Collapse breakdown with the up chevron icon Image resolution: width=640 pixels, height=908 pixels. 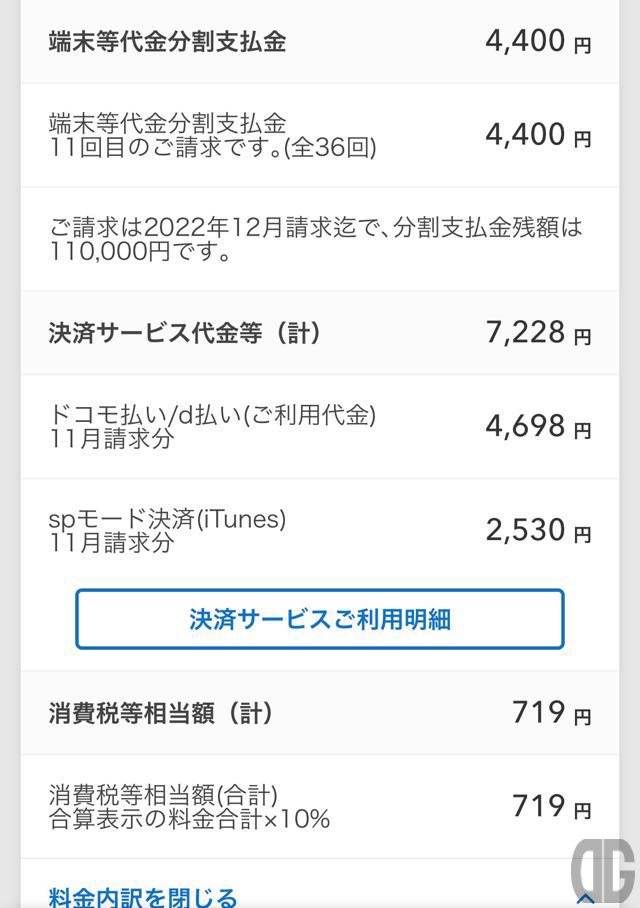click(586, 898)
